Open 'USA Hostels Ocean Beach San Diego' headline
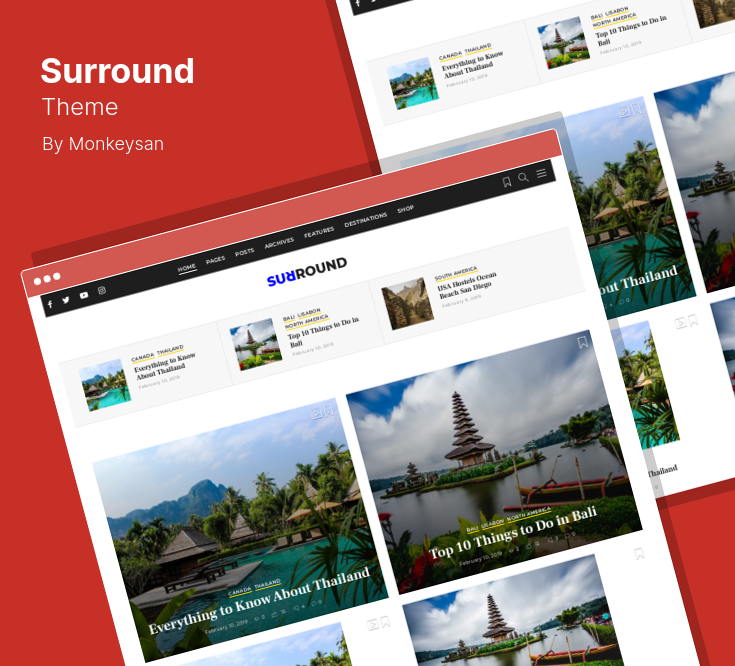735x666 pixels. tap(467, 285)
